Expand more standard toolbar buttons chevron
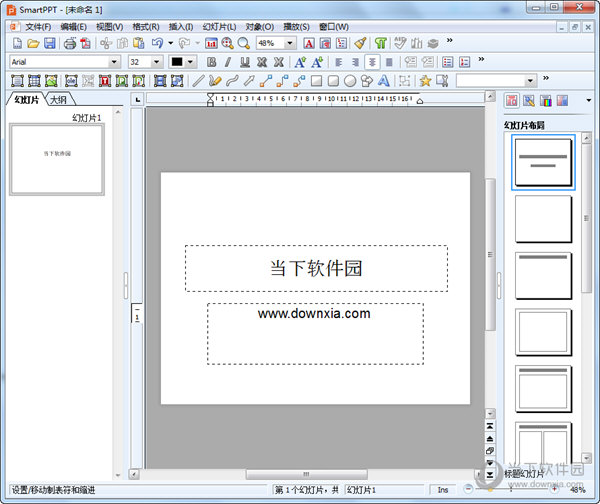The image size is (600, 504). click(450, 40)
